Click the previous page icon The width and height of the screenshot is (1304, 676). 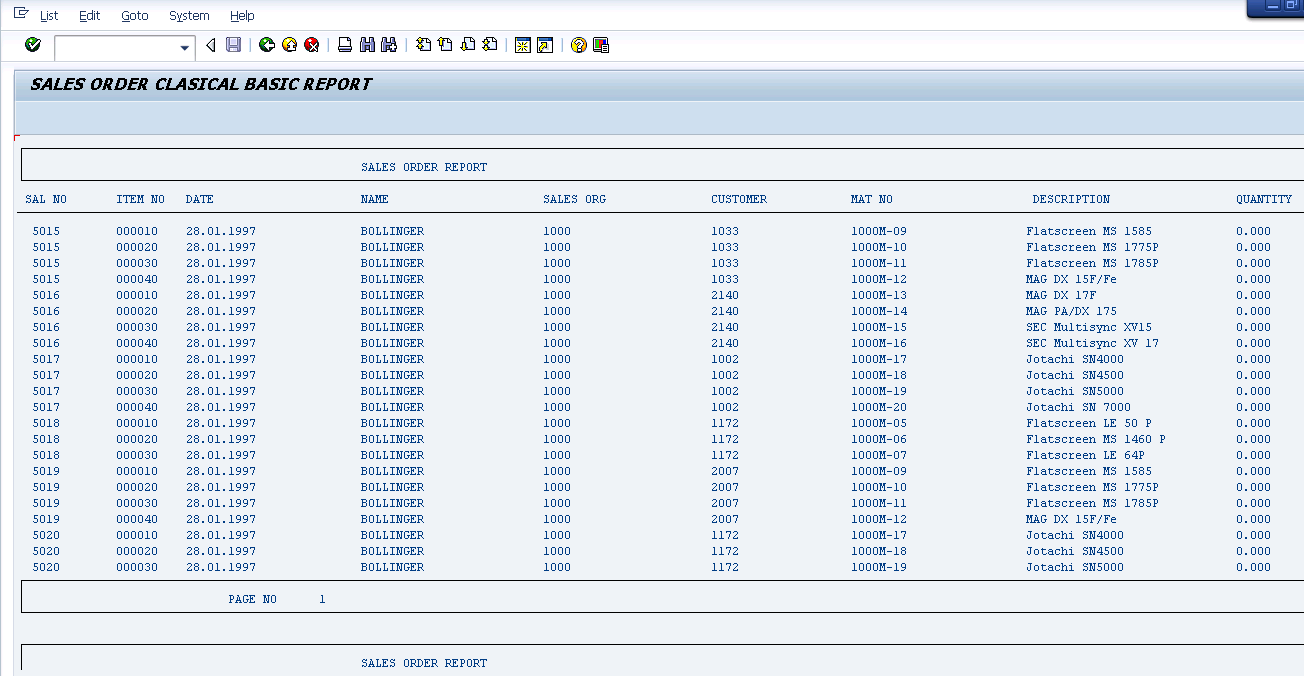click(x=443, y=45)
